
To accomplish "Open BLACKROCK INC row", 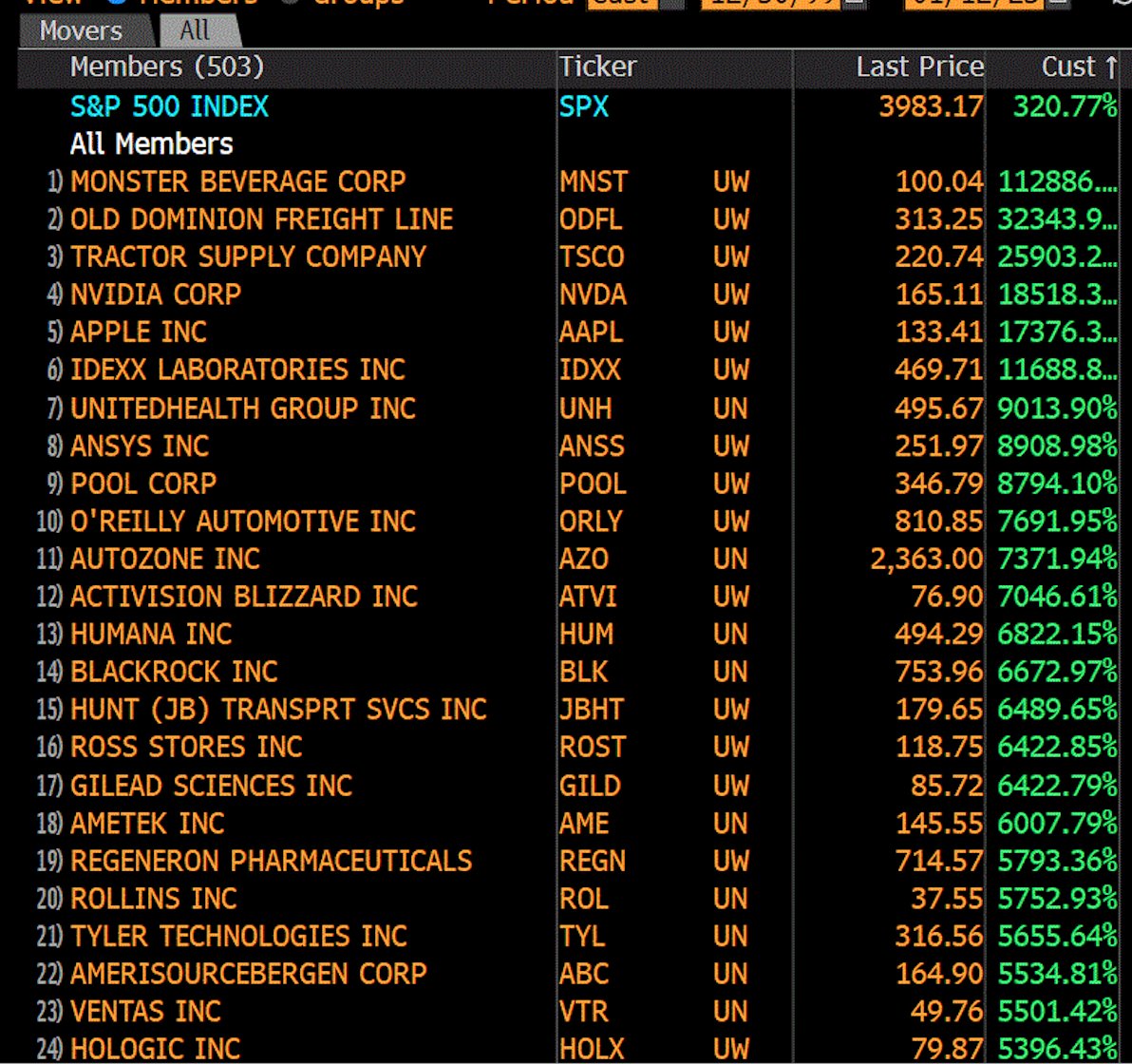I will click(x=568, y=672).
